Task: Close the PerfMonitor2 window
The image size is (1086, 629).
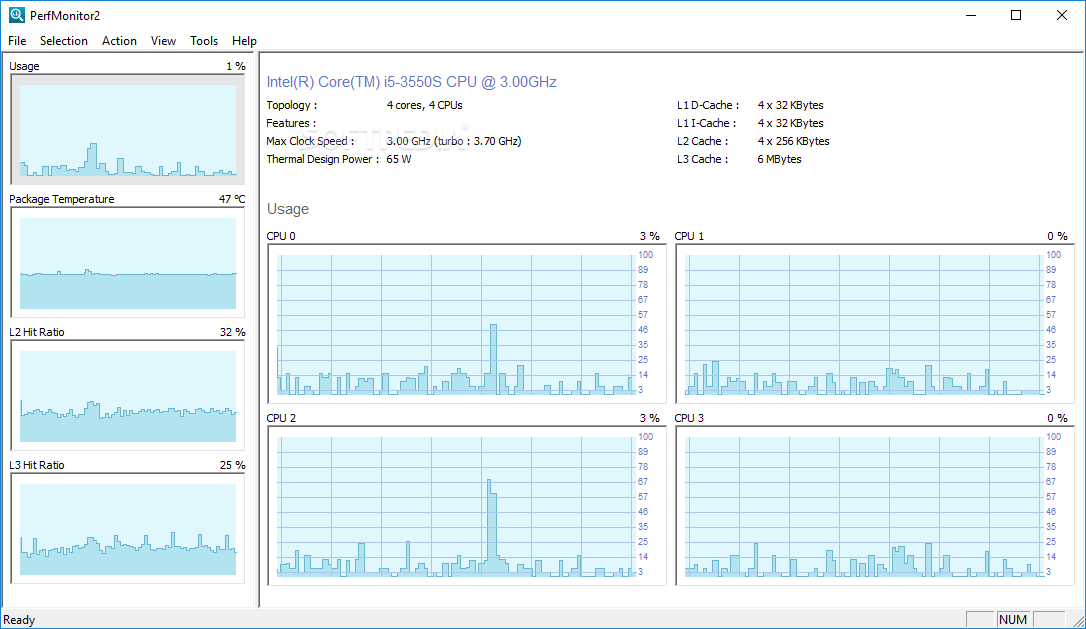Action: coord(1062,15)
